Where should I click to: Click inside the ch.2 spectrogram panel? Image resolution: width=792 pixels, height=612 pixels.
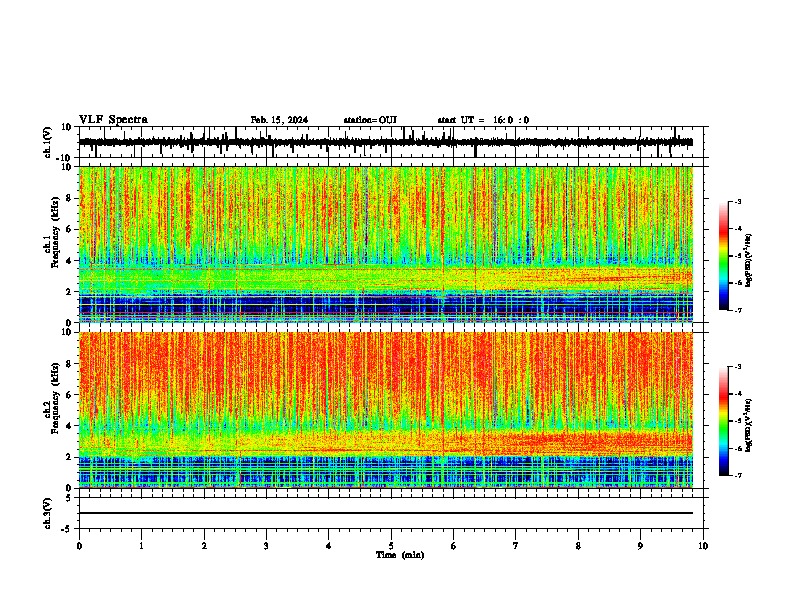click(386, 410)
